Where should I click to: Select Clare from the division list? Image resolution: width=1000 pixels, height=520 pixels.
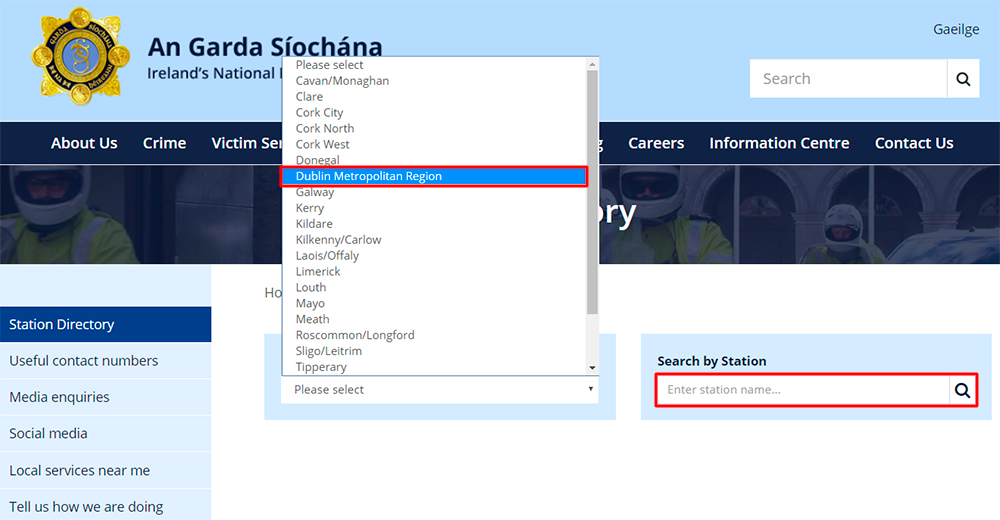(x=434, y=96)
